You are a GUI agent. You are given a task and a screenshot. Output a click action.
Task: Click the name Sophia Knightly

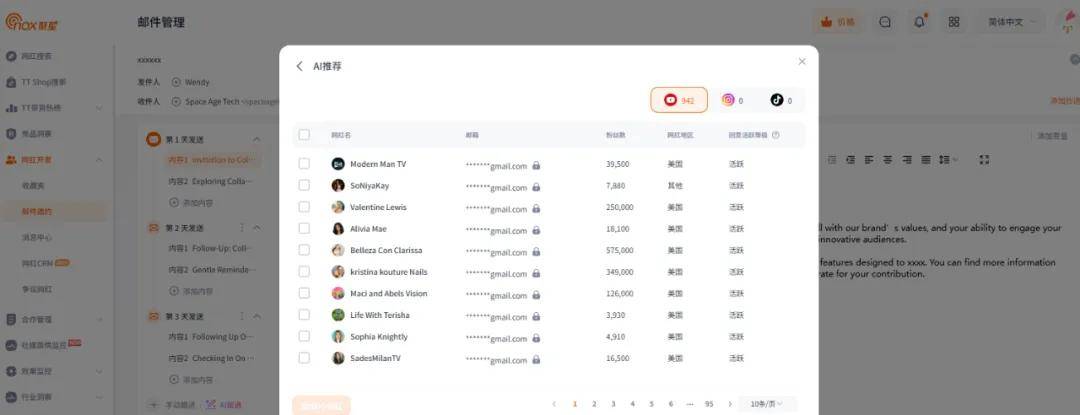(379, 337)
